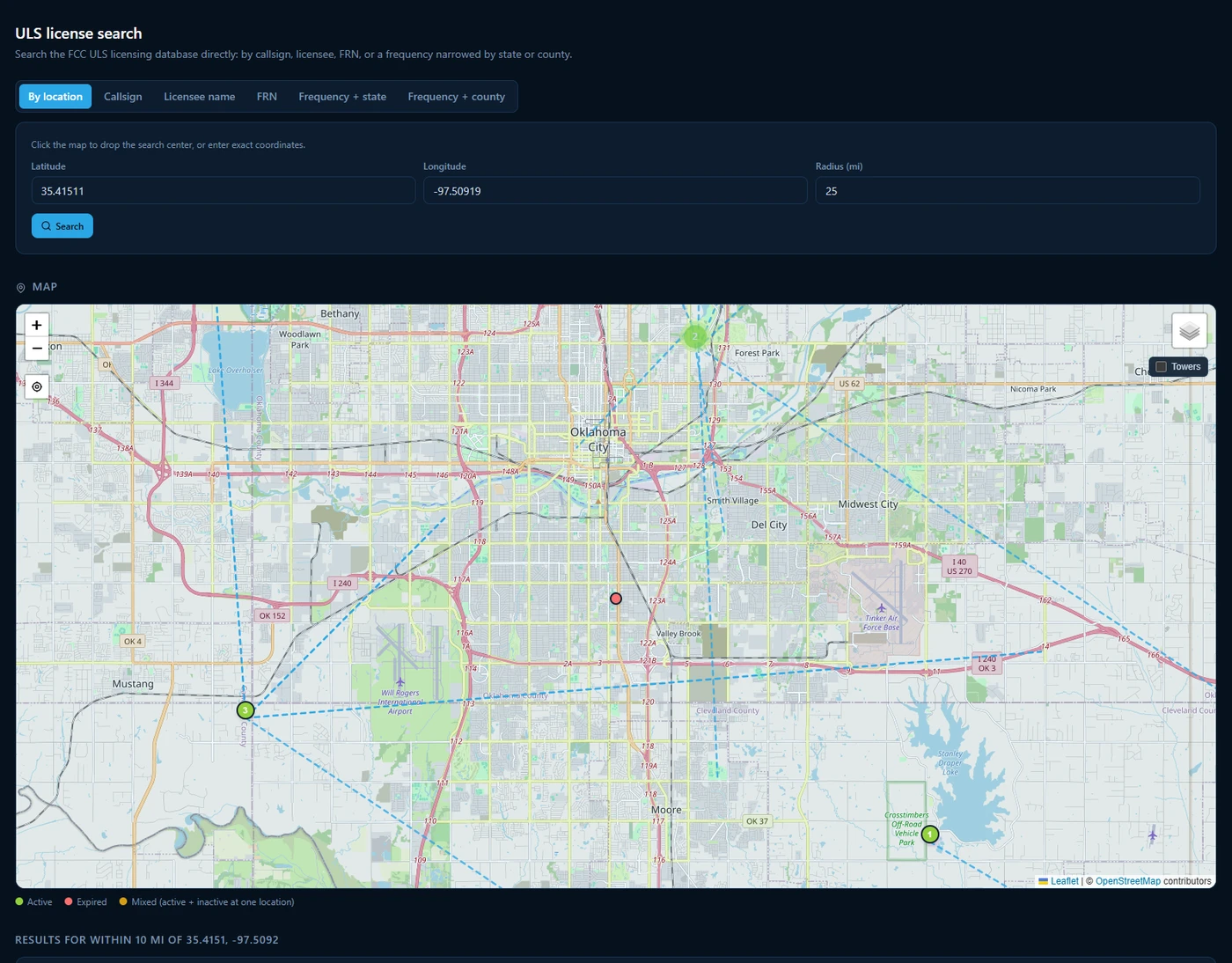Select the red expired marker on map
The height and width of the screenshot is (963, 1232).
tap(616, 599)
